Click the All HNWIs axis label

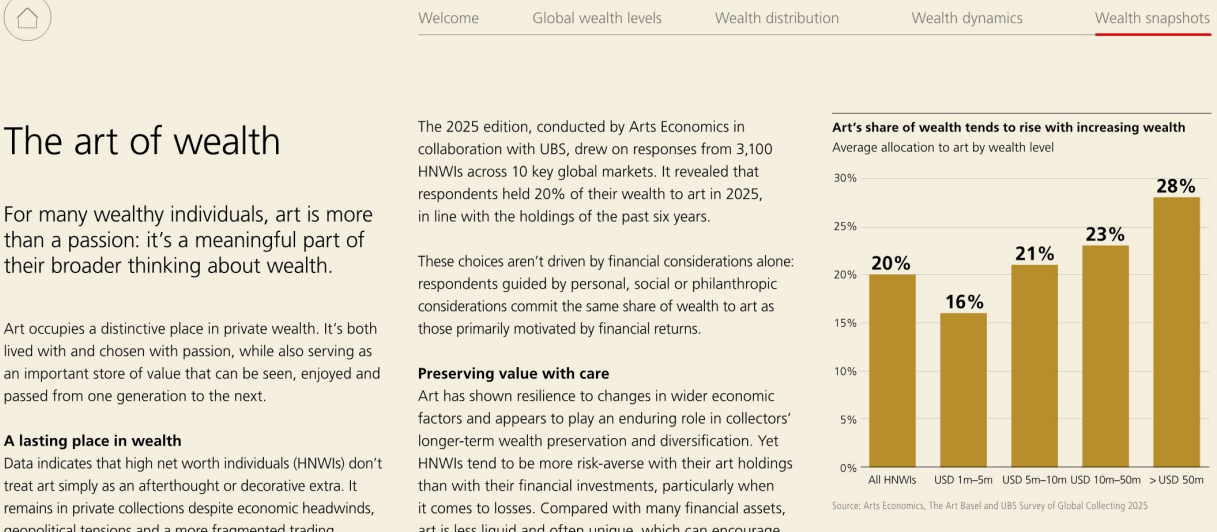pyautogui.click(x=893, y=479)
